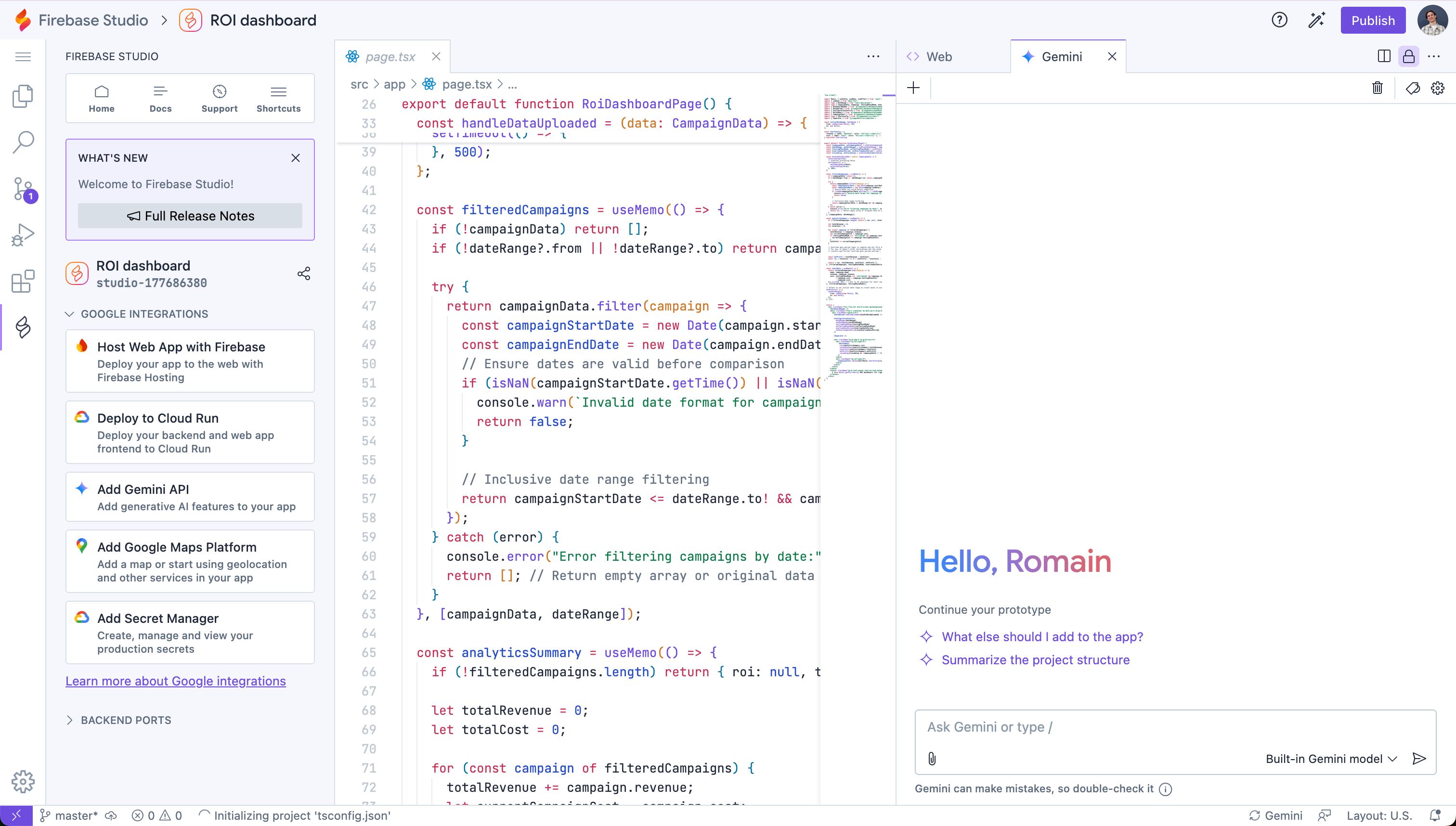Collapse the Google Integrations section
The image size is (1456, 826).
137,314
